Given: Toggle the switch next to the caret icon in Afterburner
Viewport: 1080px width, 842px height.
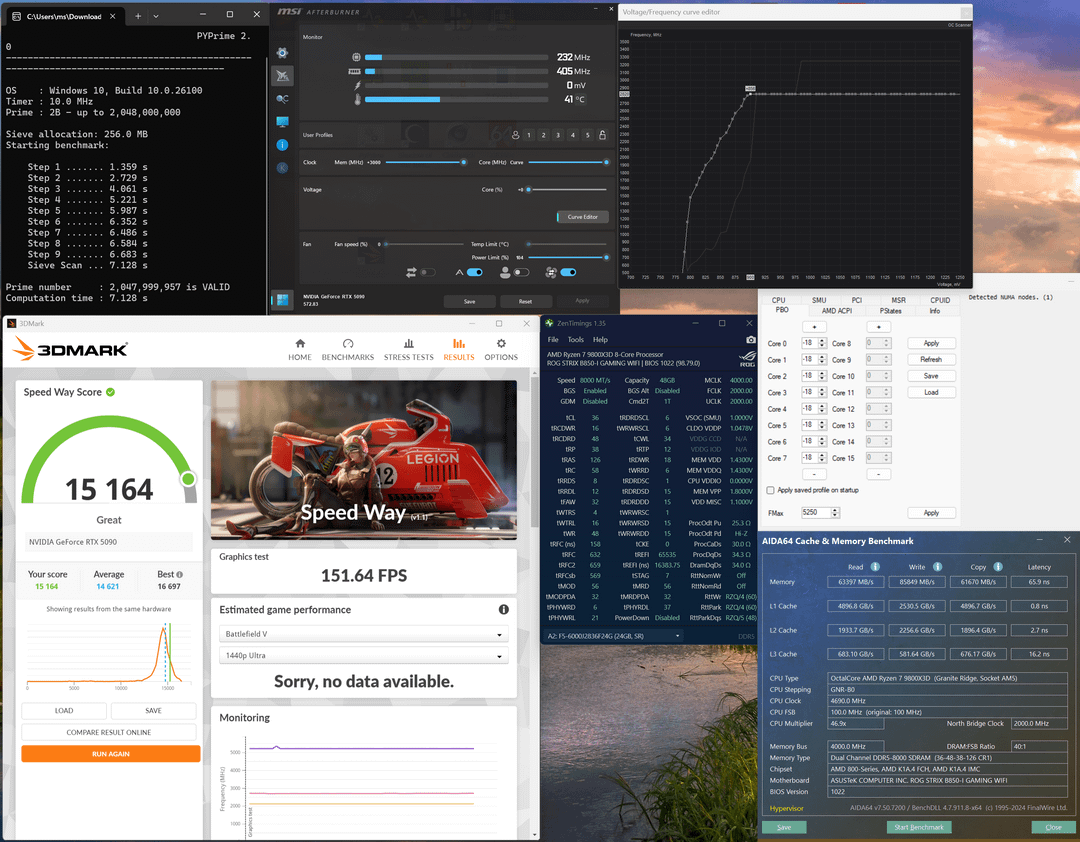Looking at the screenshot, I should coord(475,273).
